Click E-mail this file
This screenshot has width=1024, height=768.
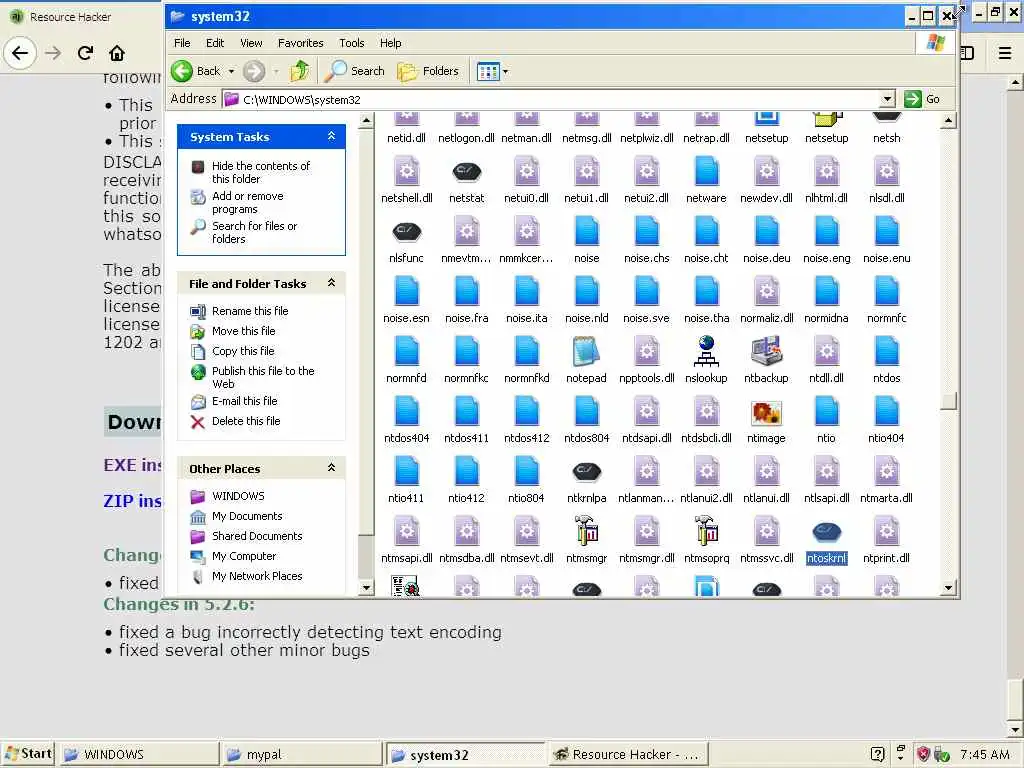pos(244,401)
